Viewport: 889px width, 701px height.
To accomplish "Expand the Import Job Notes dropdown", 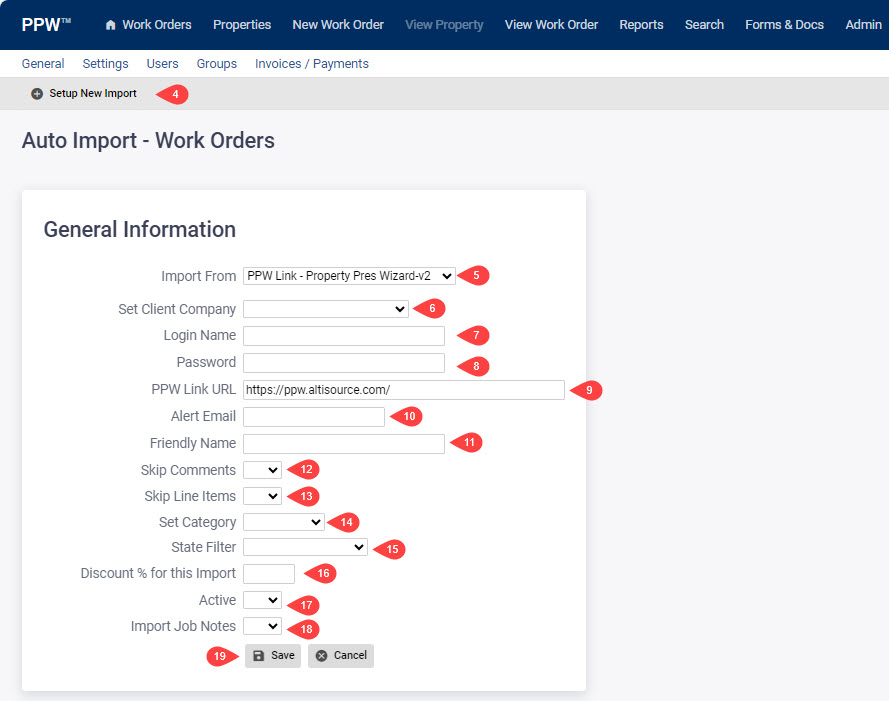I will coord(261,625).
